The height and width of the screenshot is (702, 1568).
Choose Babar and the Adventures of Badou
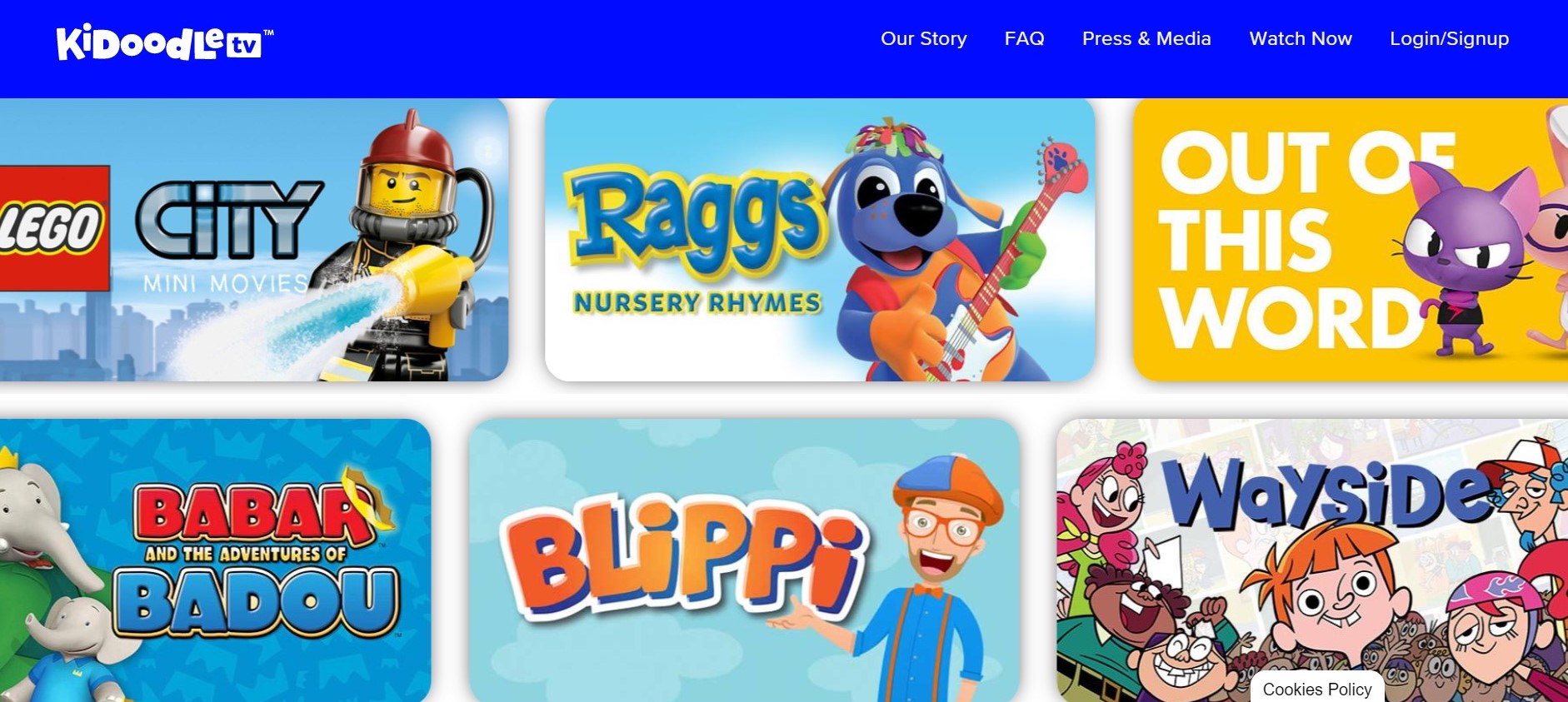(x=215, y=560)
